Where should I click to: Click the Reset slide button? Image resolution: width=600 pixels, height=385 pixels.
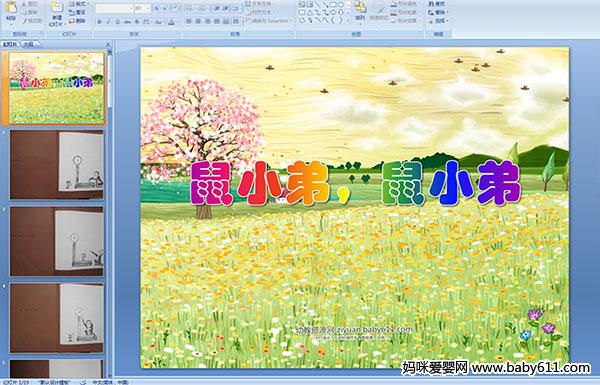point(78,12)
